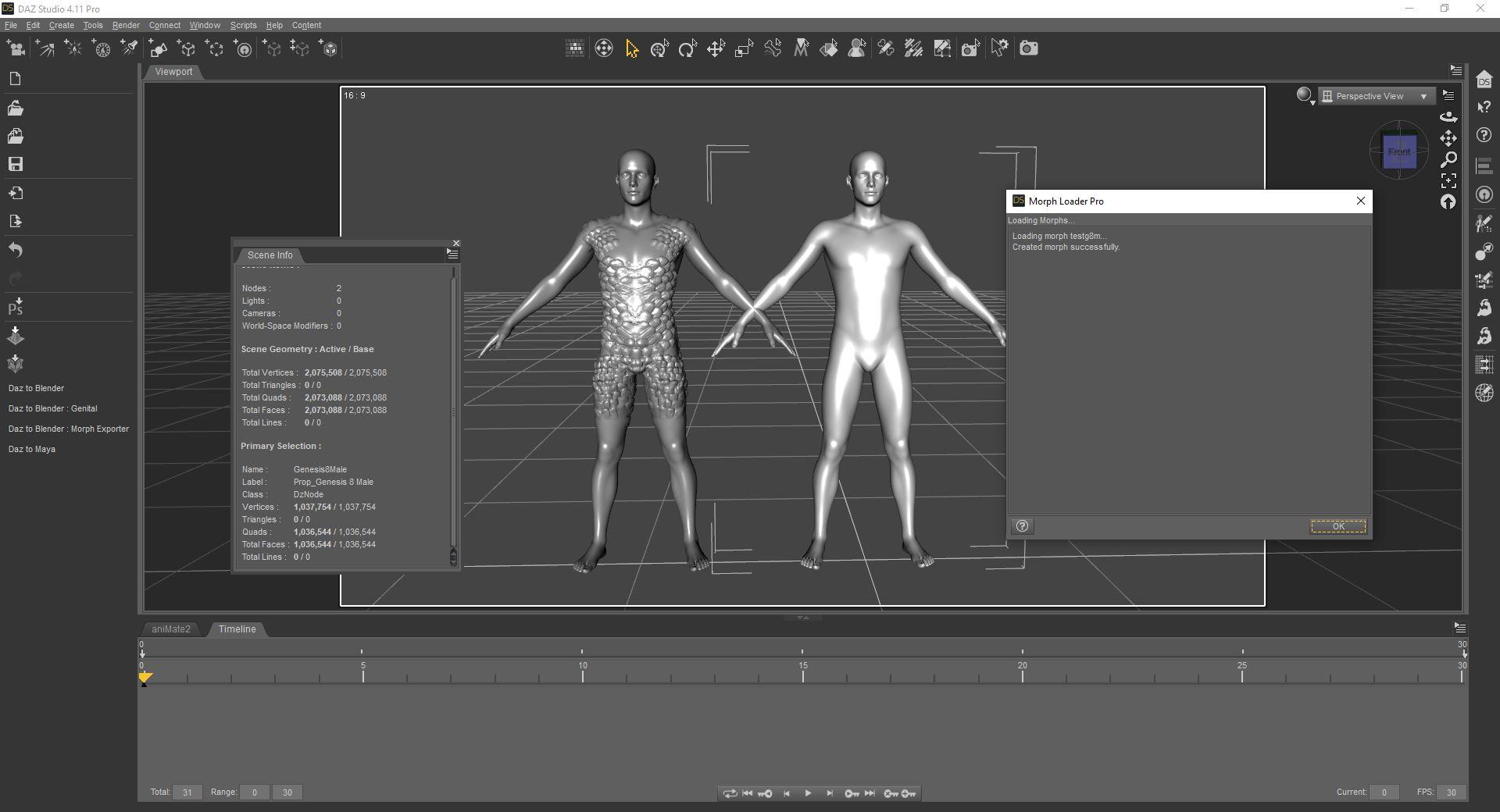
Task: Close the Scene Info pane
Action: coord(456,244)
